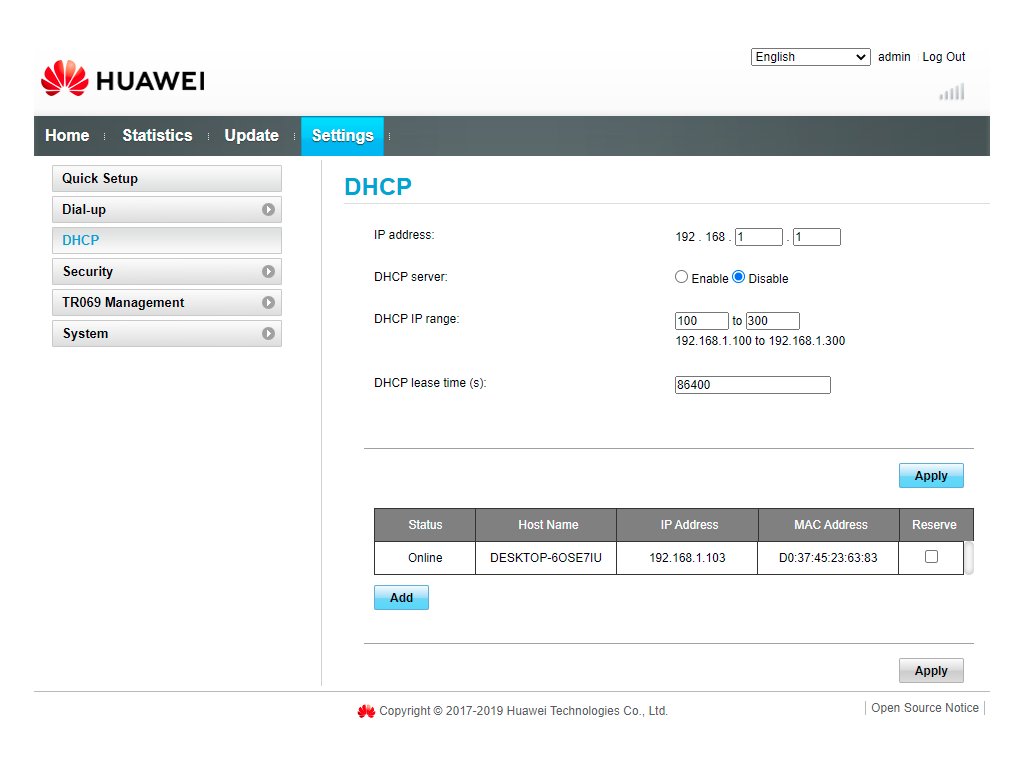Click the DHCP lease time input field
Viewport: 1024px width, 768px height.
tap(752, 385)
